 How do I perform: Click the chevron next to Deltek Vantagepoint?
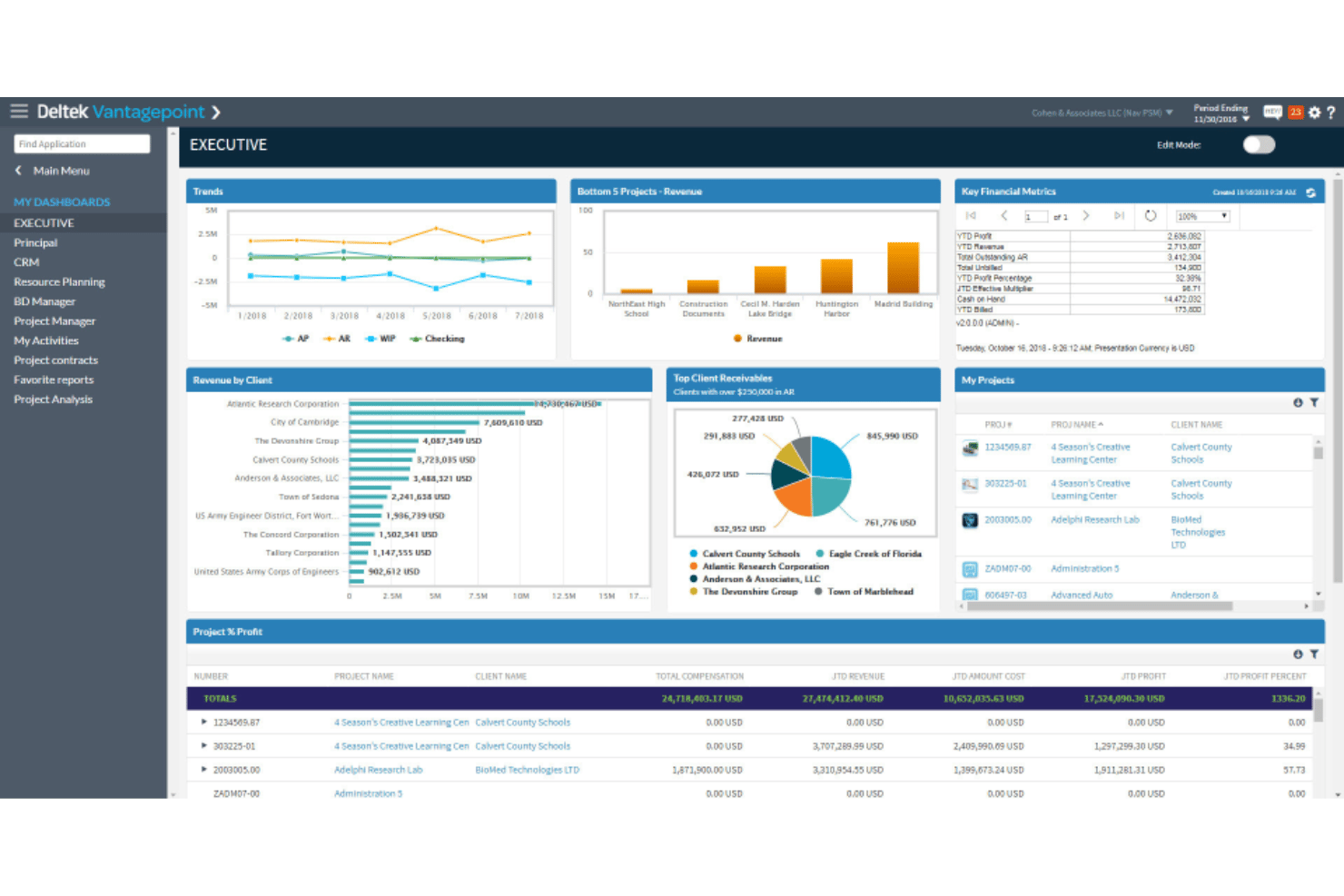click(216, 113)
